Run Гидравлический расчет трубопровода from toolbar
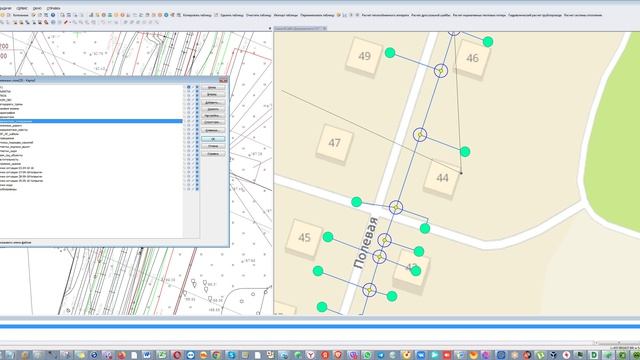Screen dimensions: 640x360 click(535, 15)
